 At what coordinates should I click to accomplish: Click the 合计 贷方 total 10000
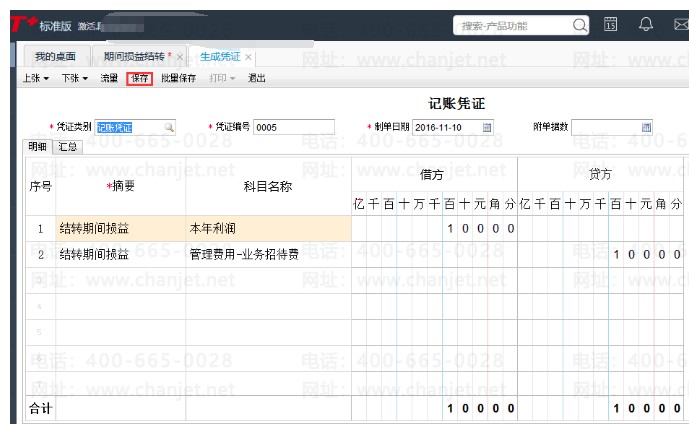601,408
